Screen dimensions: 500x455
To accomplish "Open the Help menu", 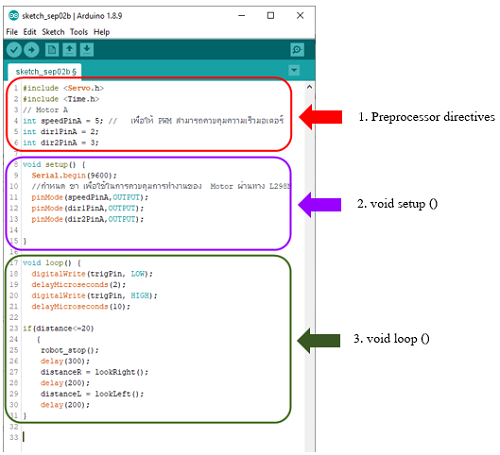I will point(101,32).
